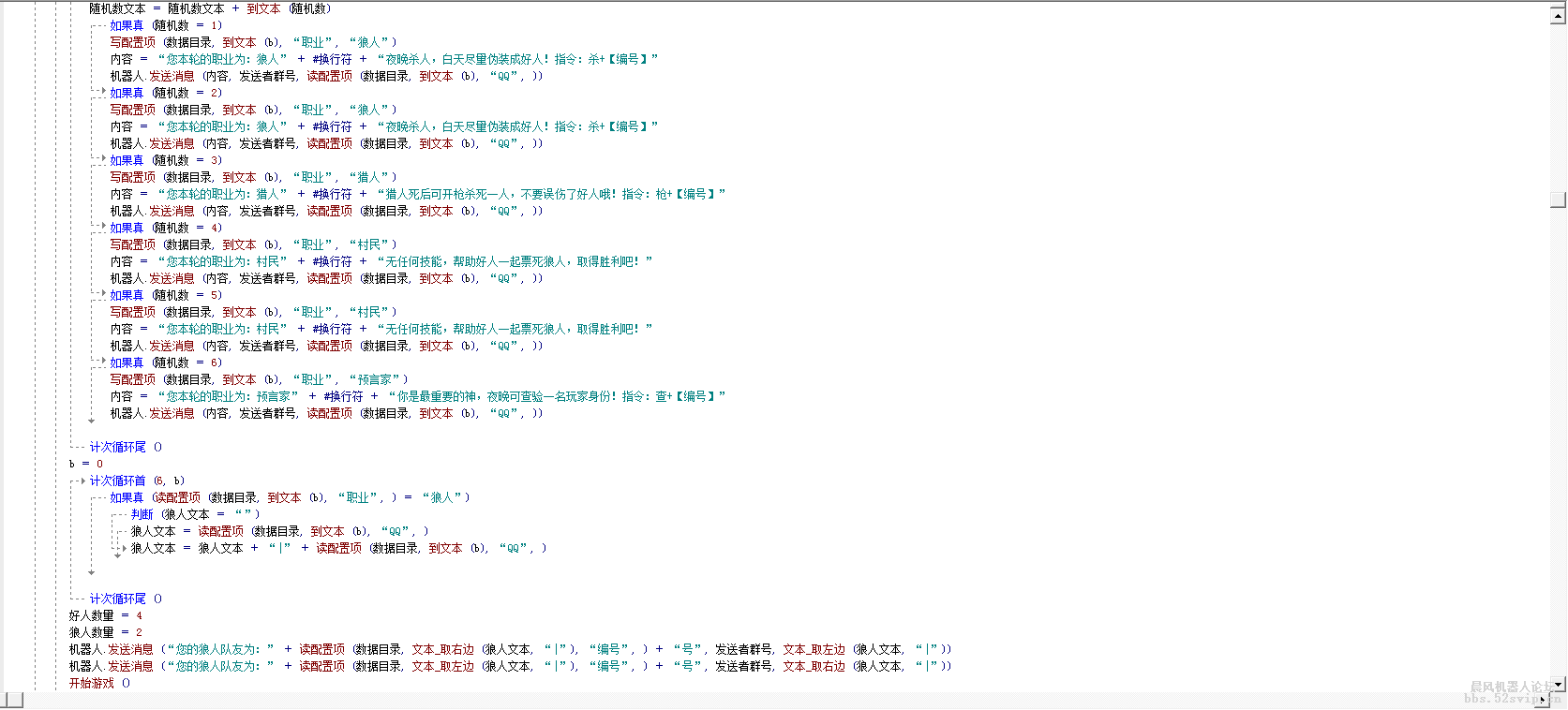
Task: Click the 狼人数量 = 2 assignment line
Action: click(x=105, y=633)
